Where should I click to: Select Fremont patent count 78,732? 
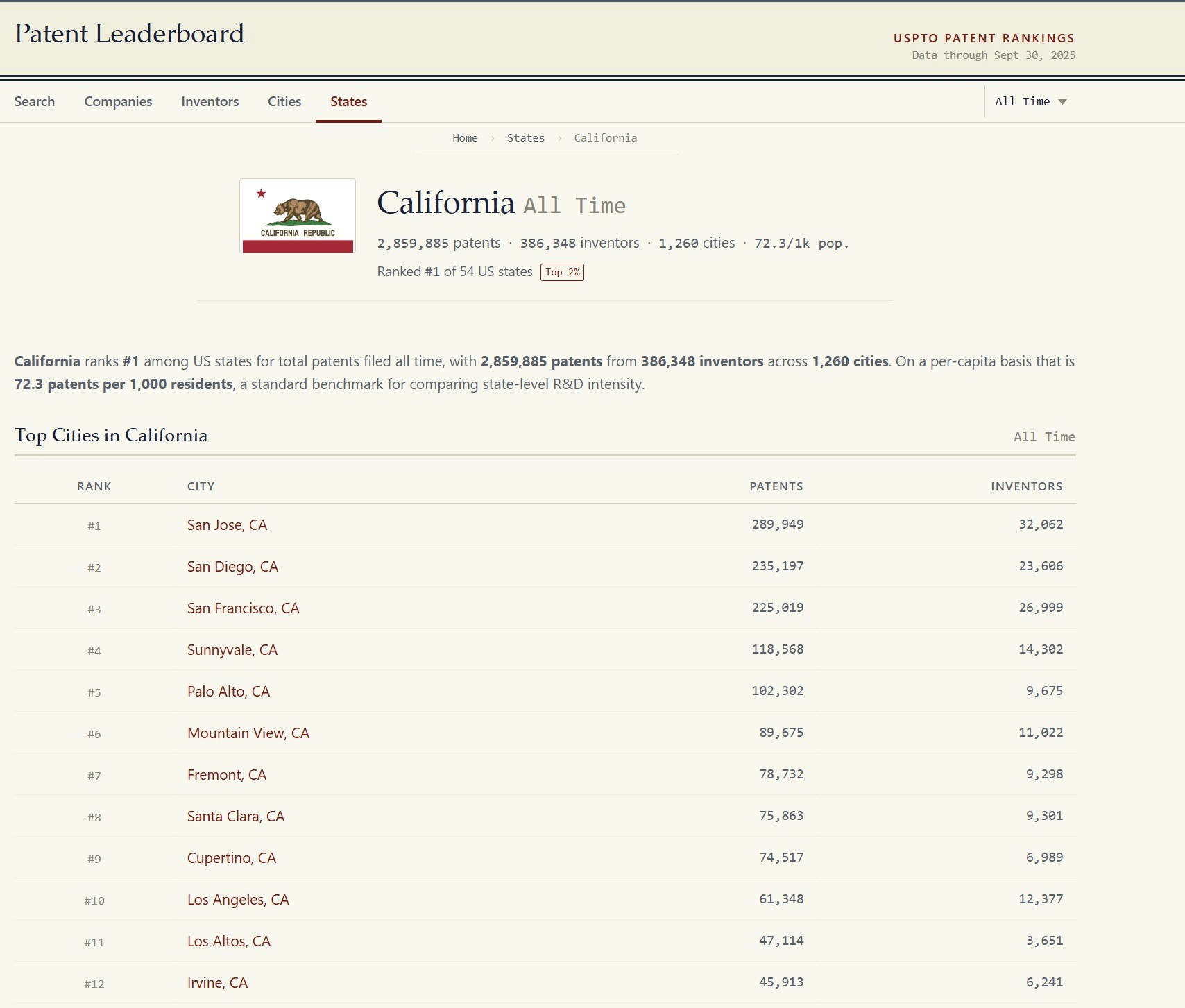(x=781, y=774)
